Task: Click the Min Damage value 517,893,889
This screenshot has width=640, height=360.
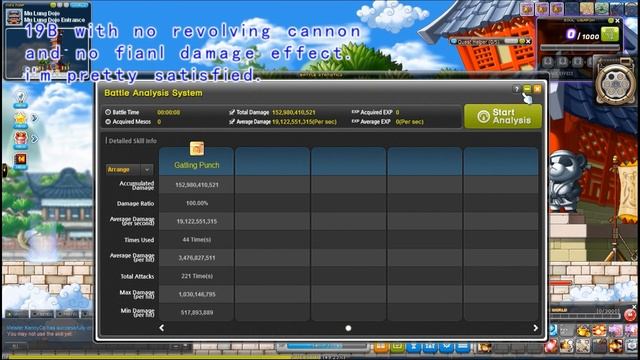Action: tap(197, 312)
